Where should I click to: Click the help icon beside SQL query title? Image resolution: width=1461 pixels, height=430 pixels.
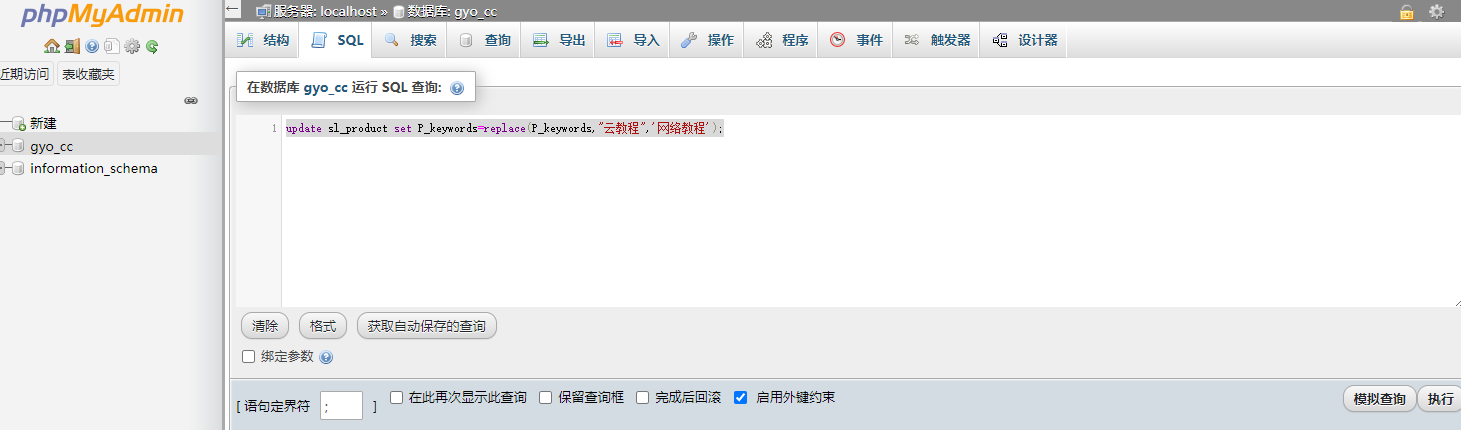[x=457, y=88]
